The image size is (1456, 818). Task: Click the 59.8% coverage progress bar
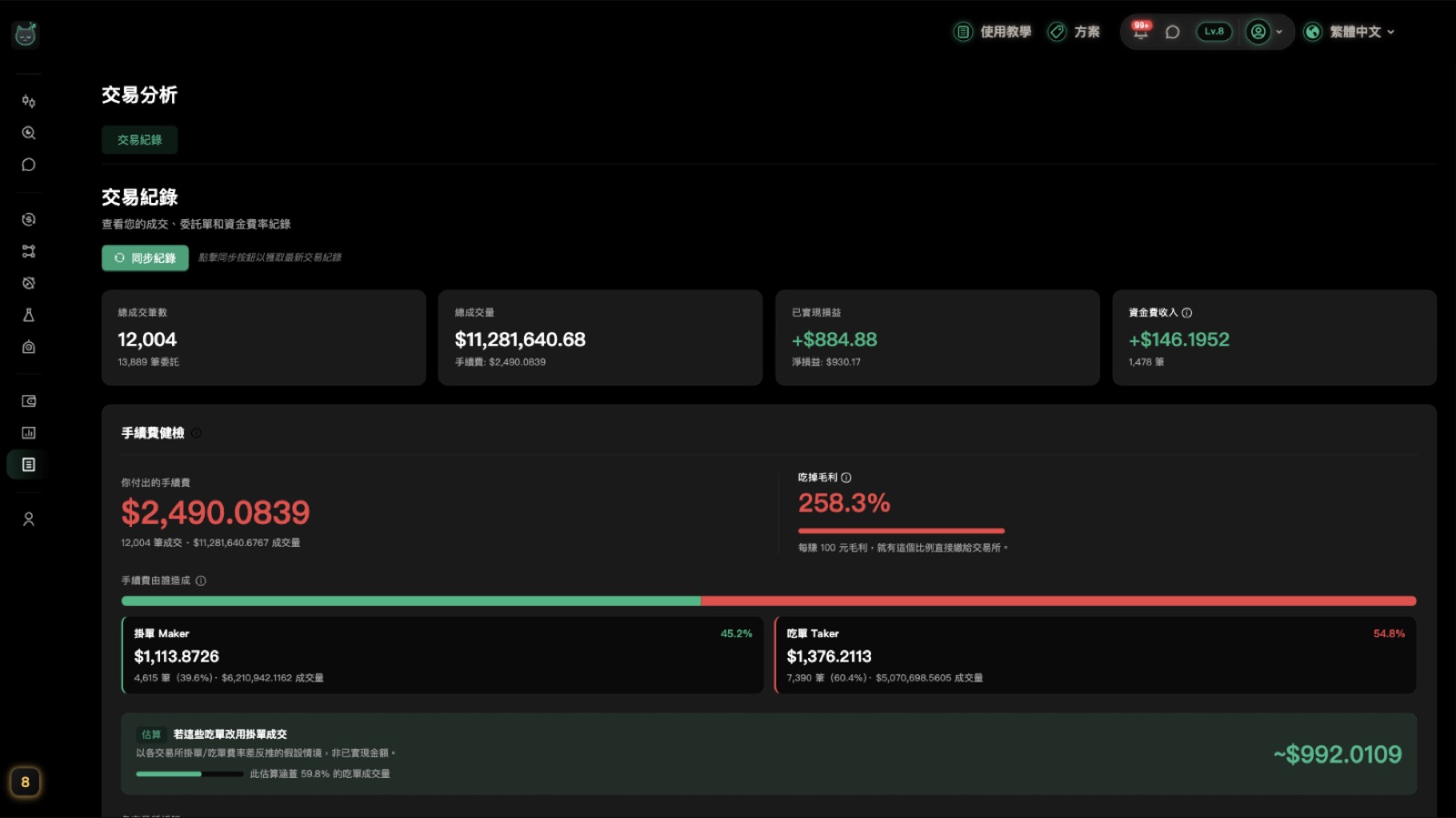189,774
